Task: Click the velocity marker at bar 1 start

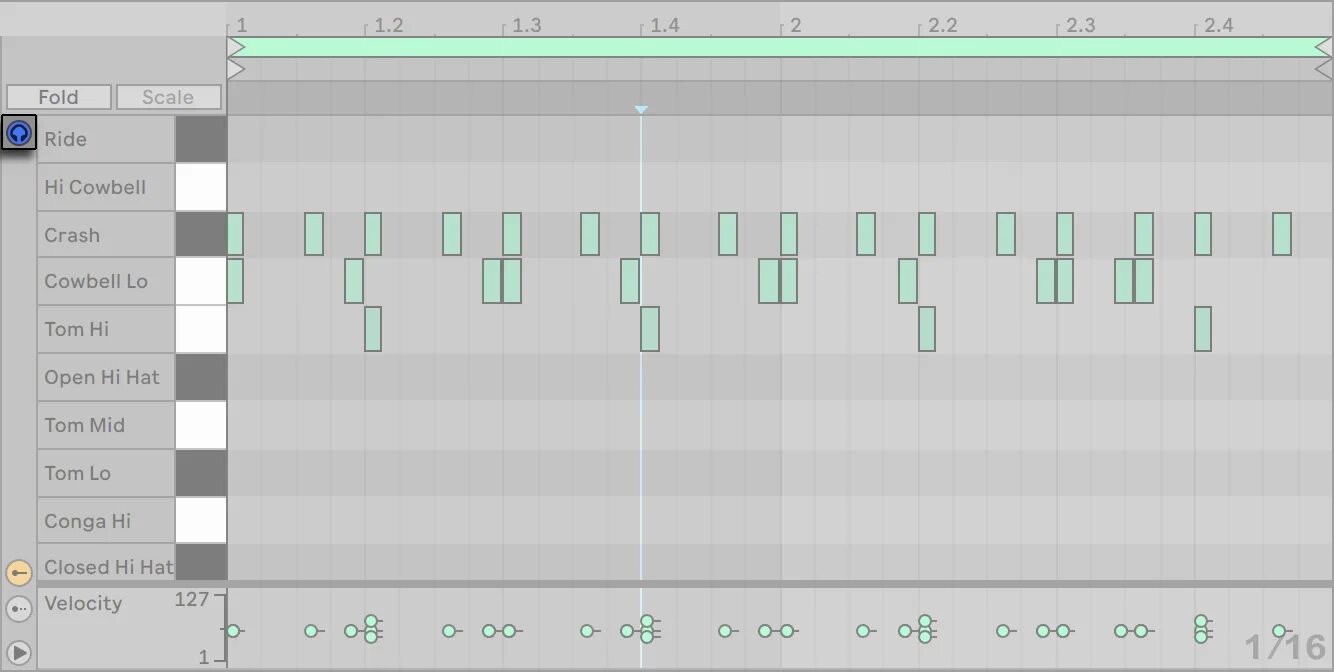Action: pyautogui.click(x=233, y=631)
